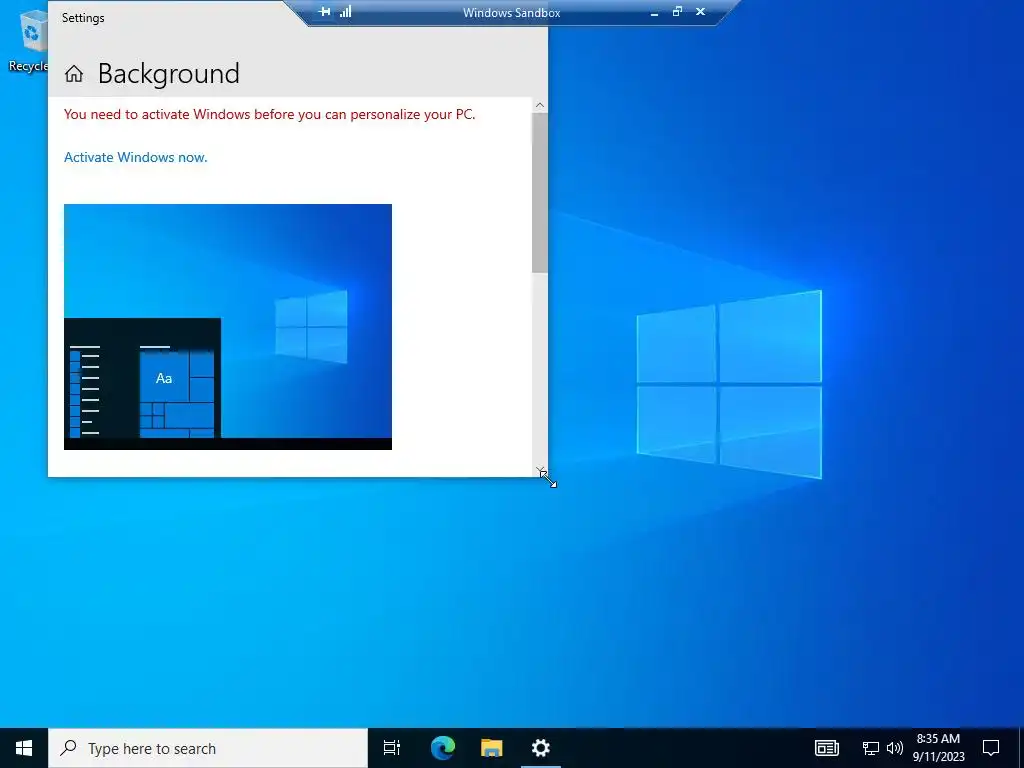Click the Settings scrollbar up arrow
Viewport: 1024px width, 768px height.
point(539,105)
